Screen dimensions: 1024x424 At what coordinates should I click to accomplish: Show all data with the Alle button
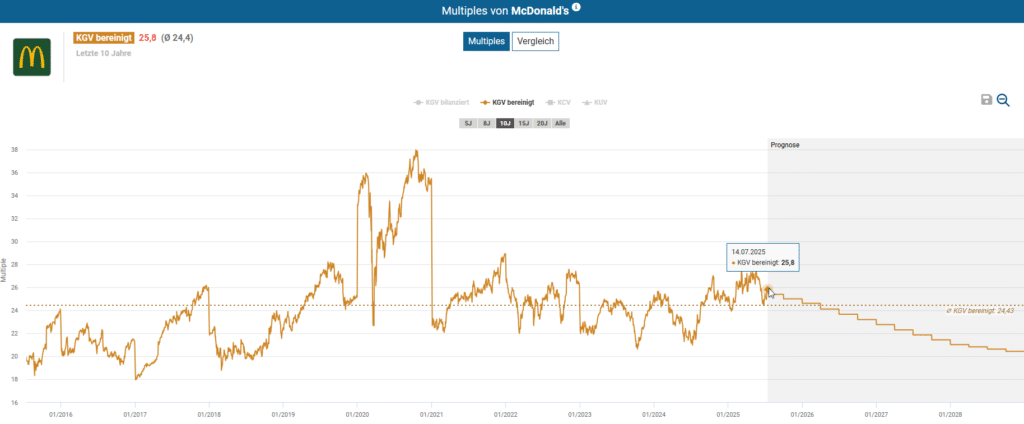(x=561, y=123)
